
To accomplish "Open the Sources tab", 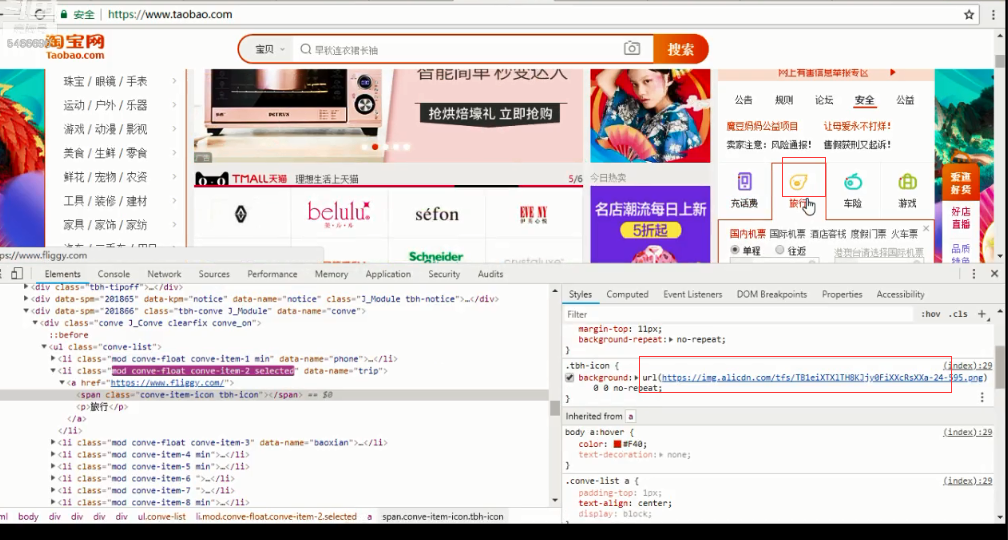I will pyautogui.click(x=214, y=274).
